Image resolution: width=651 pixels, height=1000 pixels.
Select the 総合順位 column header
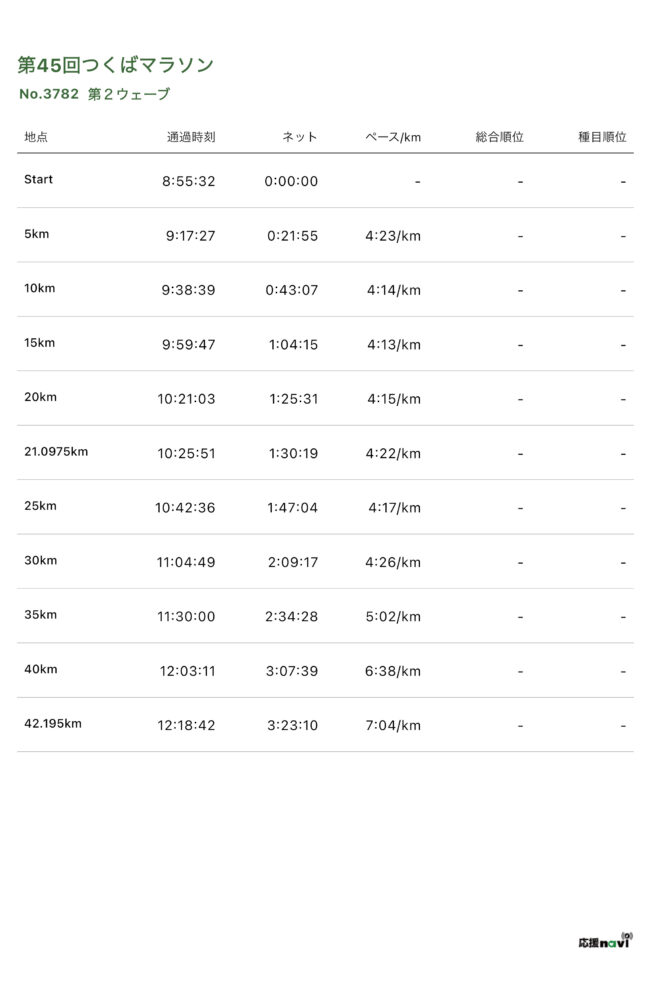pyautogui.click(x=499, y=137)
